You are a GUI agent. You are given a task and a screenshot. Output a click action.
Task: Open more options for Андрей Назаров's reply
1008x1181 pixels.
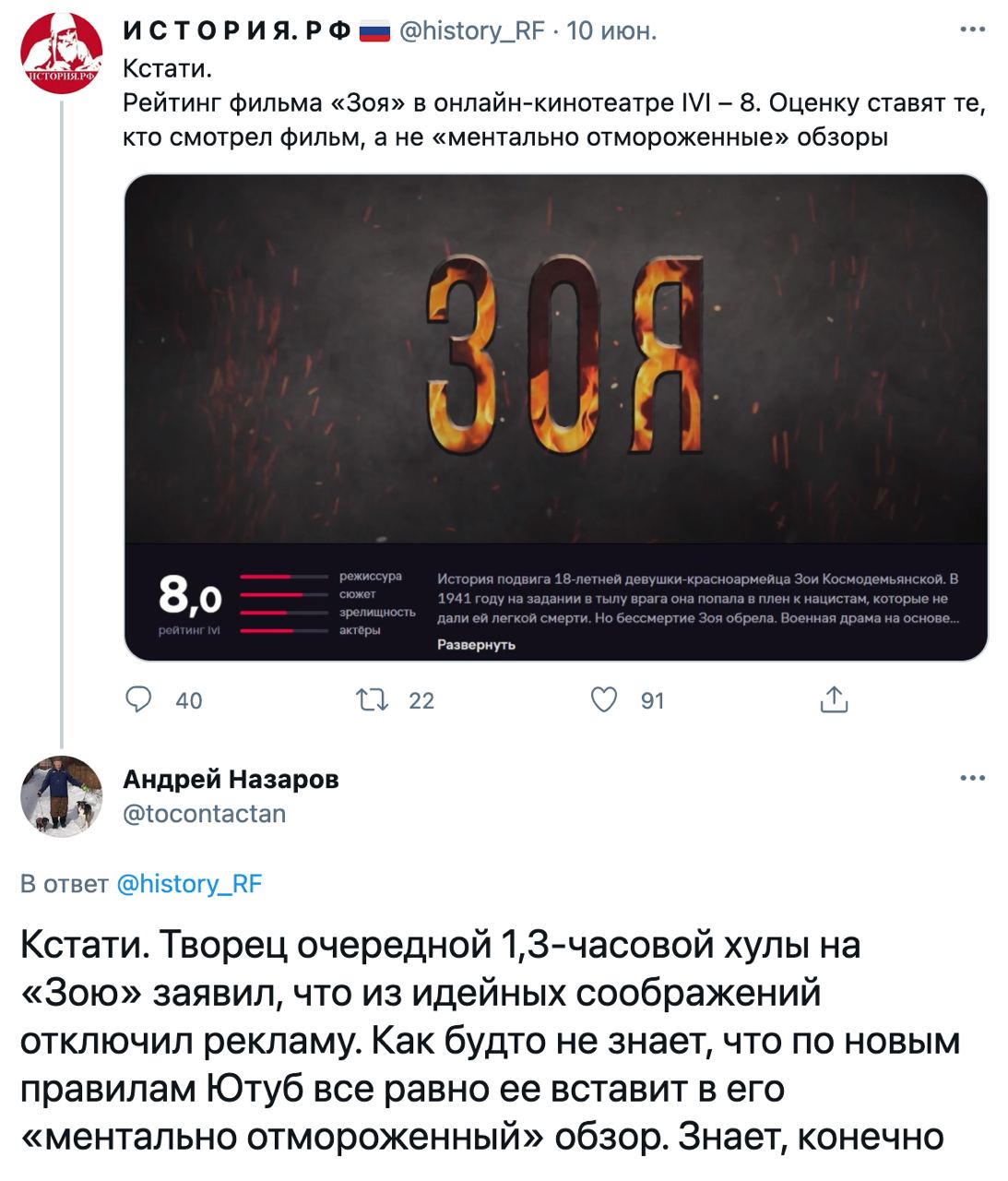[x=972, y=779]
